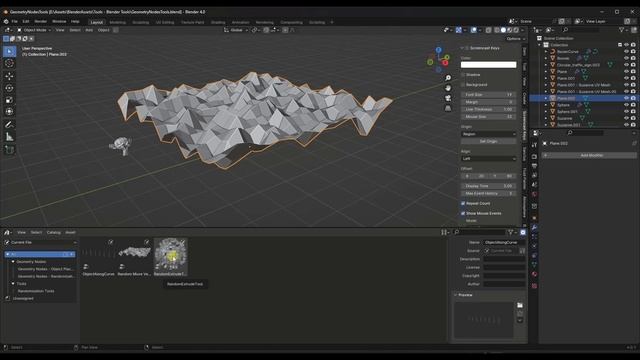640x360 pixels.
Task: Click the viewport pan hand icon
Action: click(x=448, y=88)
